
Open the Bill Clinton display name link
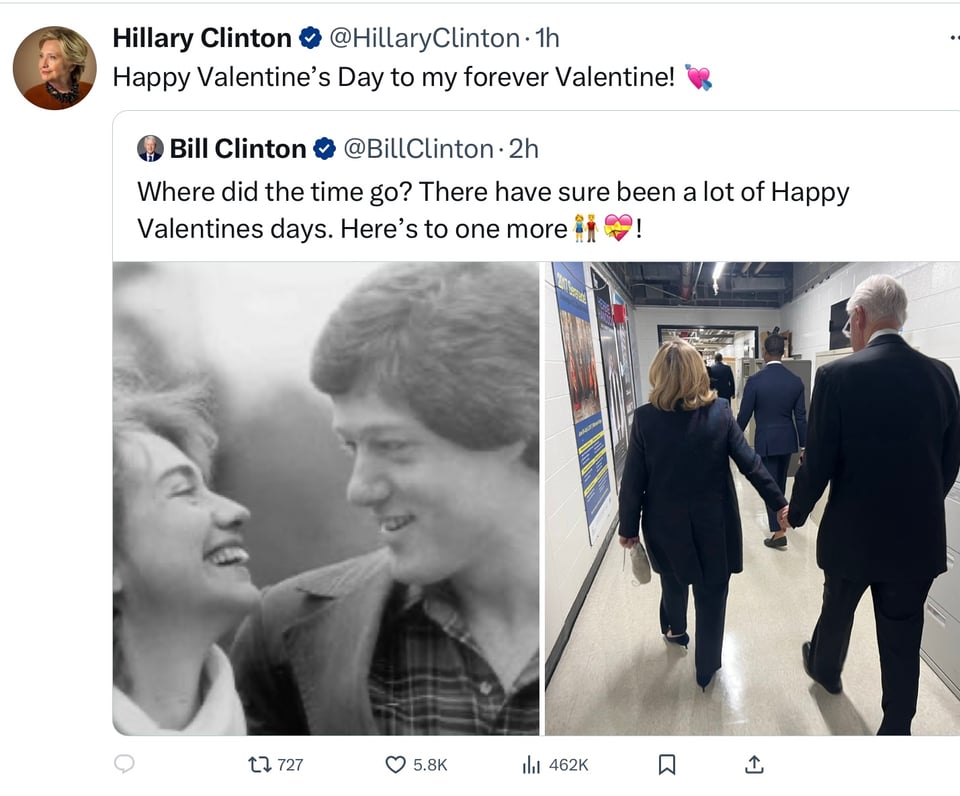[238, 149]
